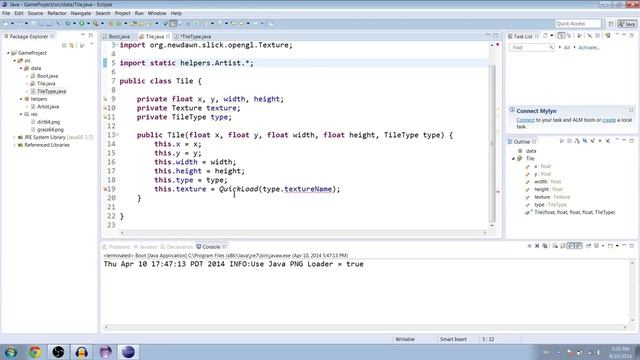Collapse the helpers package node
Viewport: 640px width, 360px height.
point(21,99)
